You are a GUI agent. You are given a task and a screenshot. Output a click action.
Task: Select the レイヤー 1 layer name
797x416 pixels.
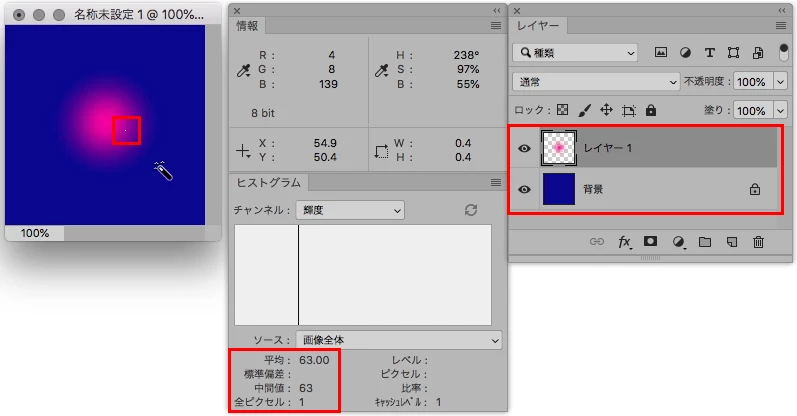pyautogui.click(x=607, y=148)
